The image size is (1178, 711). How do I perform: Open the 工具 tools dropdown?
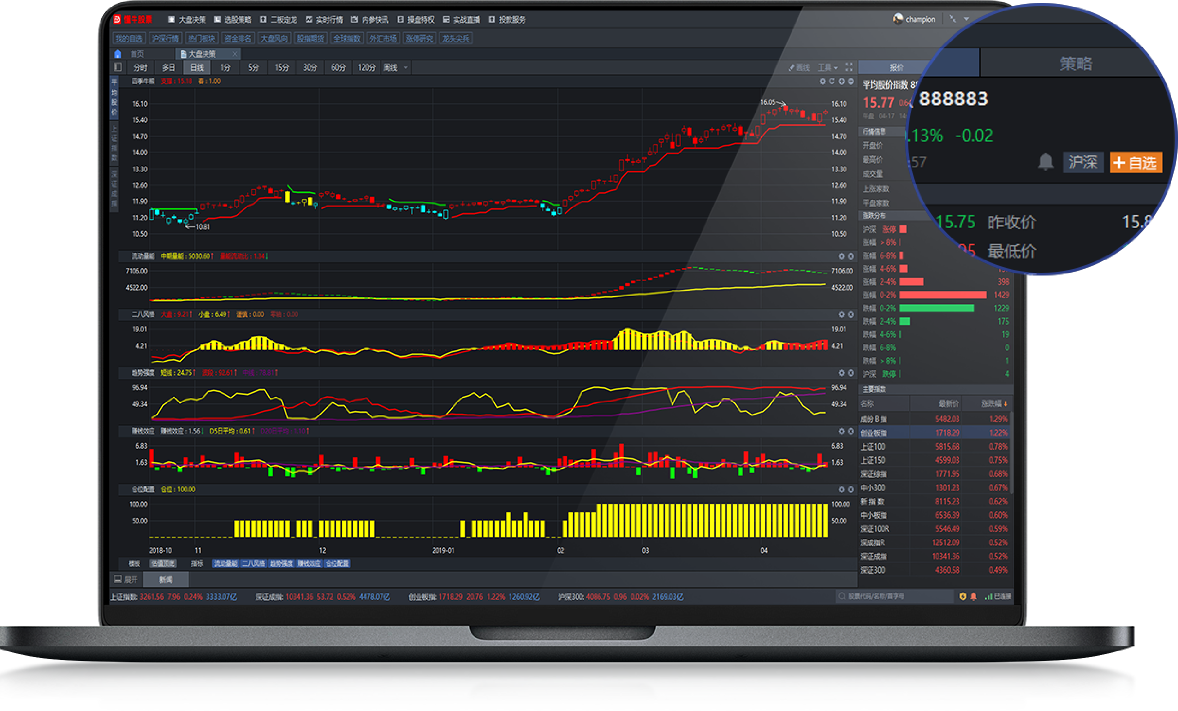pos(827,68)
